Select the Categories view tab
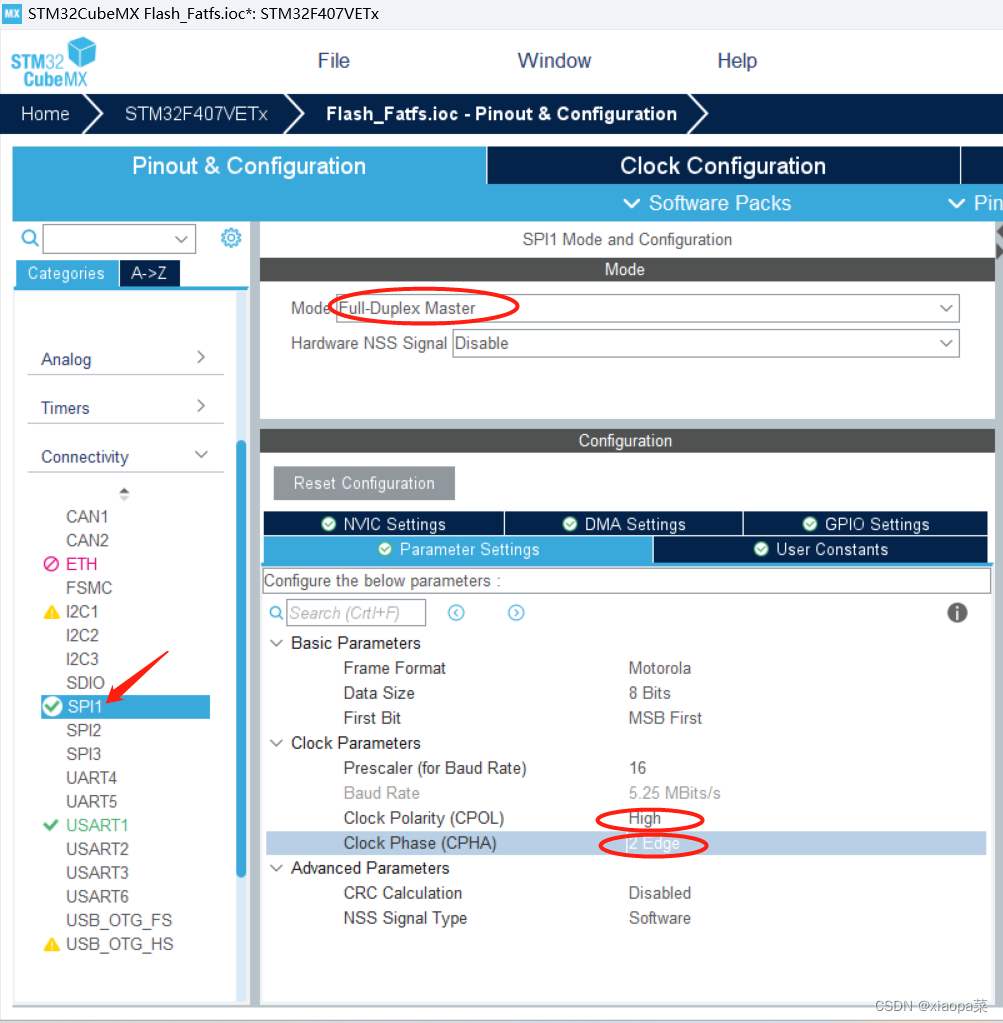 point(67,273)
